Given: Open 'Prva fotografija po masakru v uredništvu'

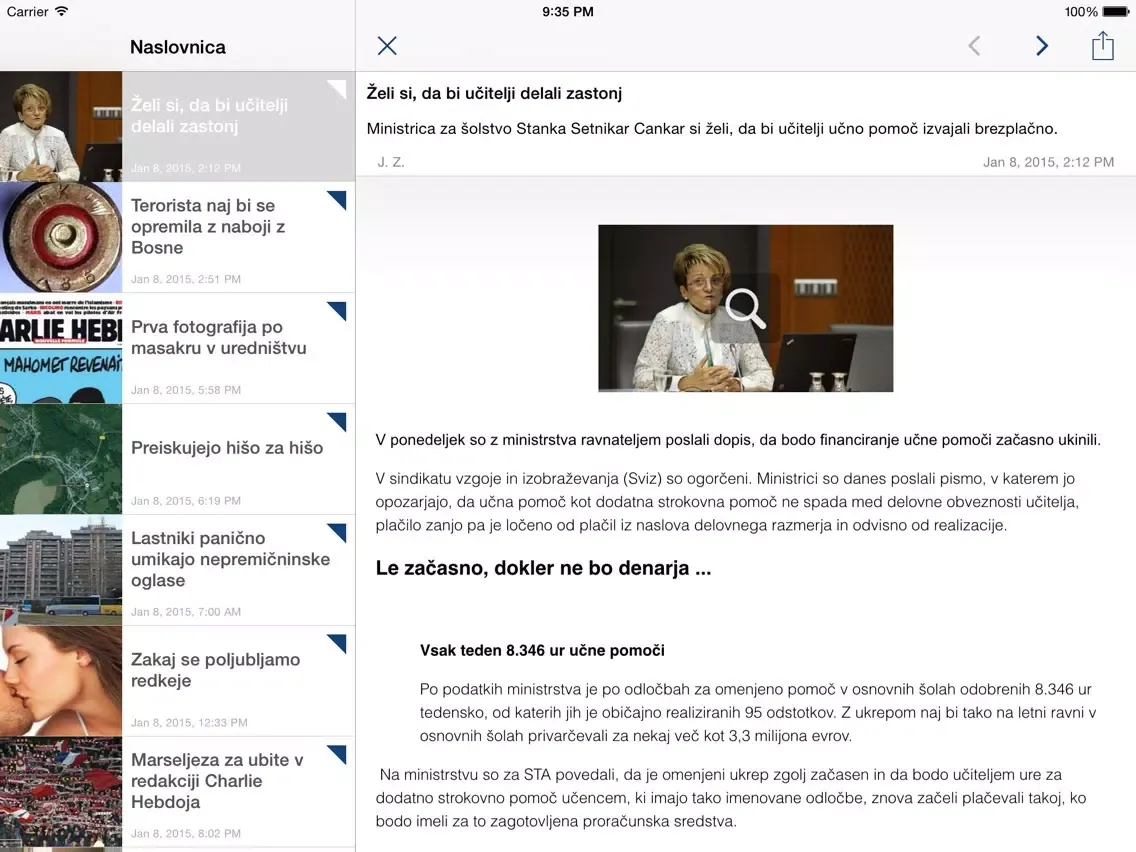Looking at the screenshot, I should click(x=219, y=337).
